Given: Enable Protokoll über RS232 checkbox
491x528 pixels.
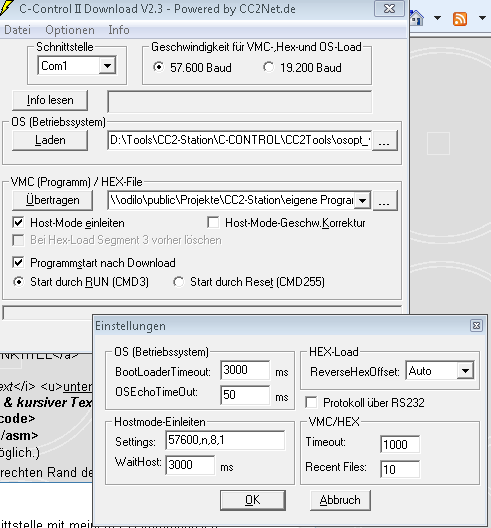Looking at the screenshot, I should 311,402.
